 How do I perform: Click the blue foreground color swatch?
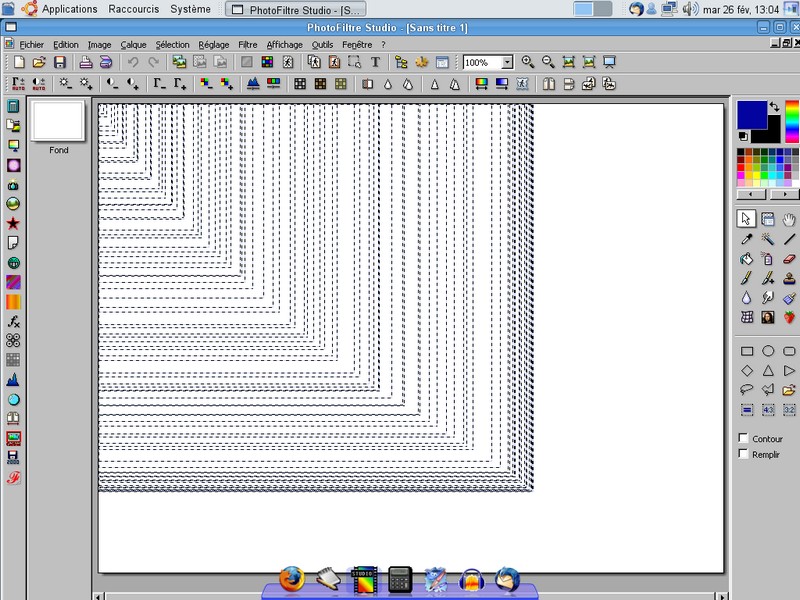pyautogui.click(x=750, y=114)
